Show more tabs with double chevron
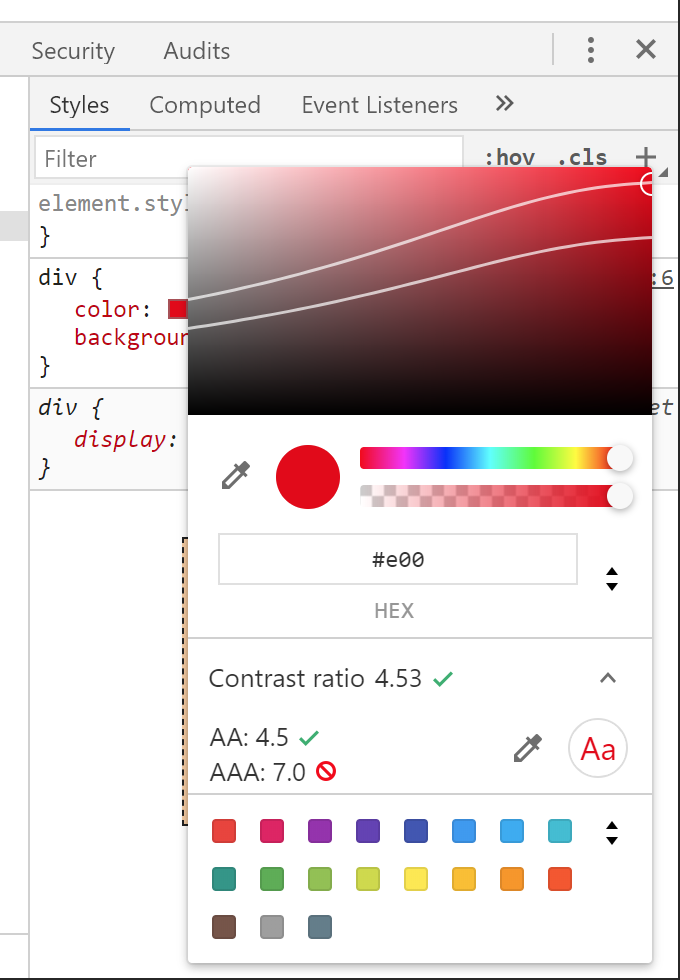The width and height of the screenshot is (680, 980). tap(505, 104)
